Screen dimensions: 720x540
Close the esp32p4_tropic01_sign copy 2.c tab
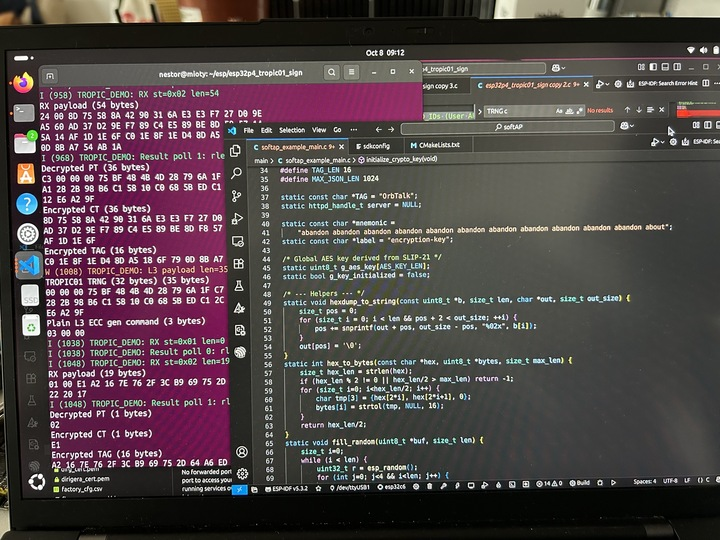tap(586, 84)
